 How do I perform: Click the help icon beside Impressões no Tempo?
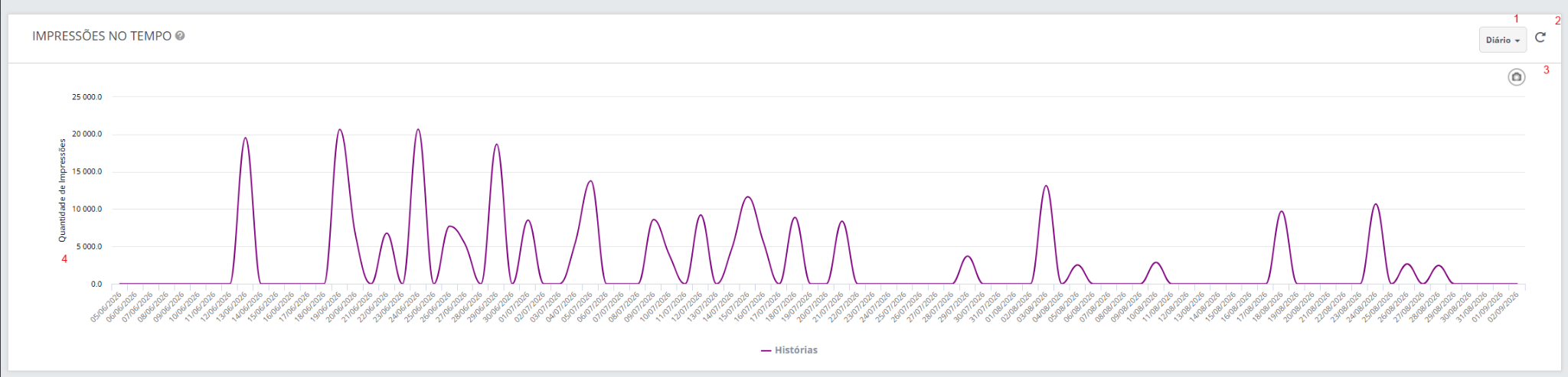coord(180,36)
